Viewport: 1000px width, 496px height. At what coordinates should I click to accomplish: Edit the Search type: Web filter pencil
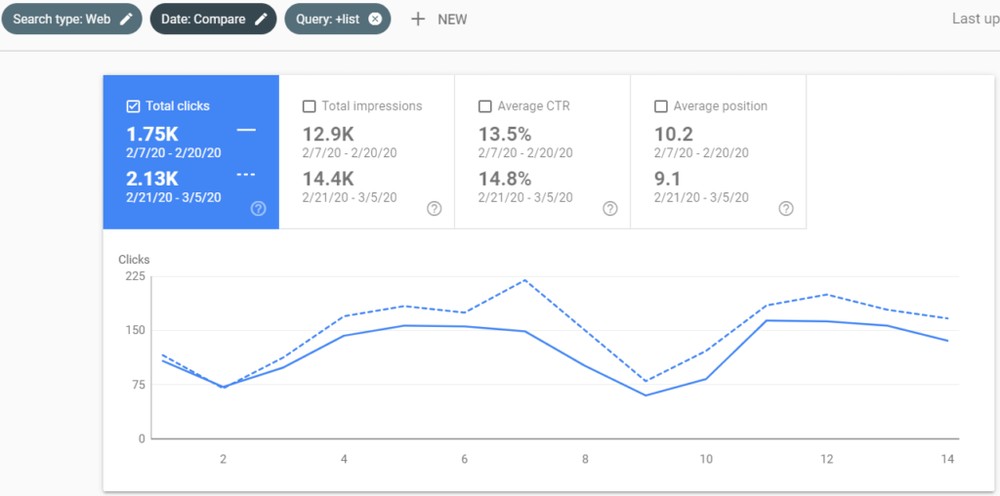coord(126,18)
